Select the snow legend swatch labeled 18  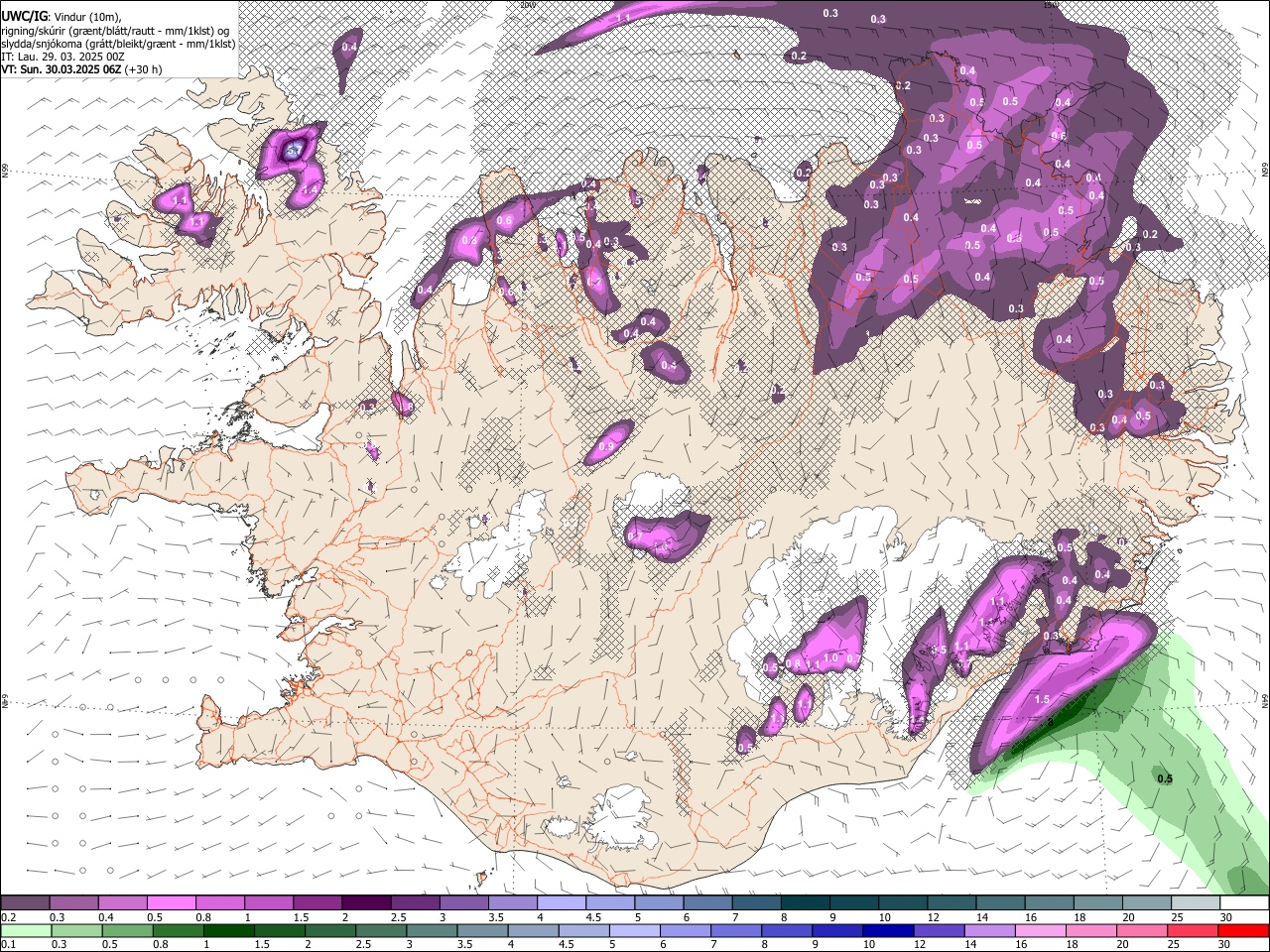coord(1097,903)
